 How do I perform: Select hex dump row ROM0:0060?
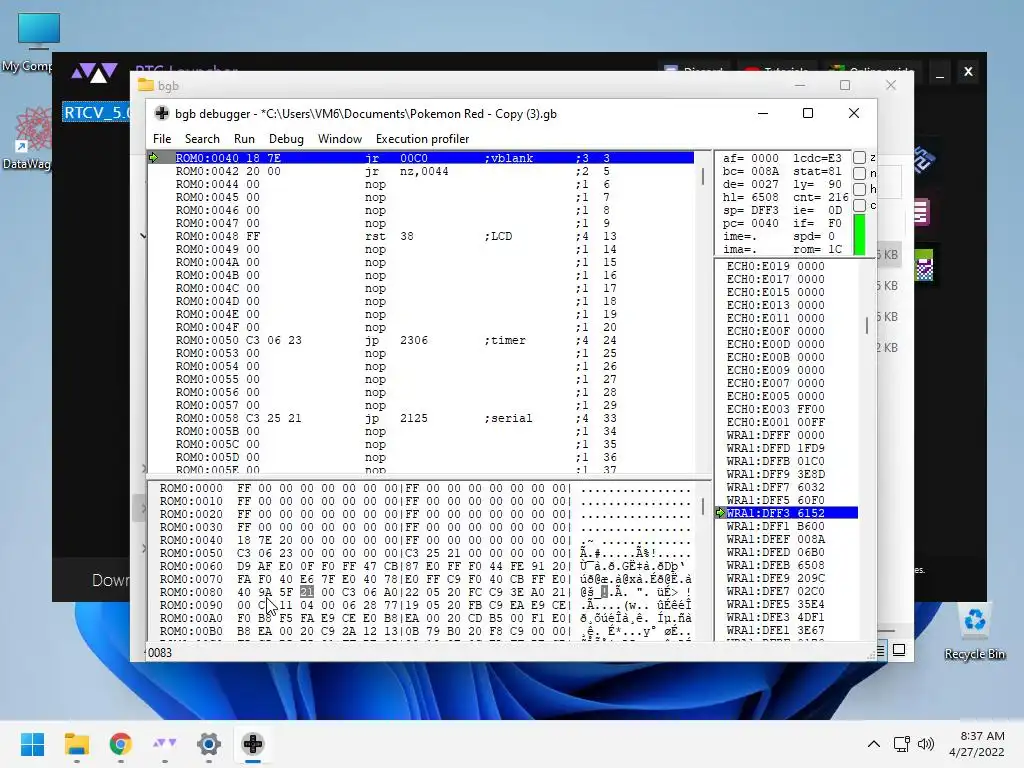pyautogui.click(x=425, y=566)
